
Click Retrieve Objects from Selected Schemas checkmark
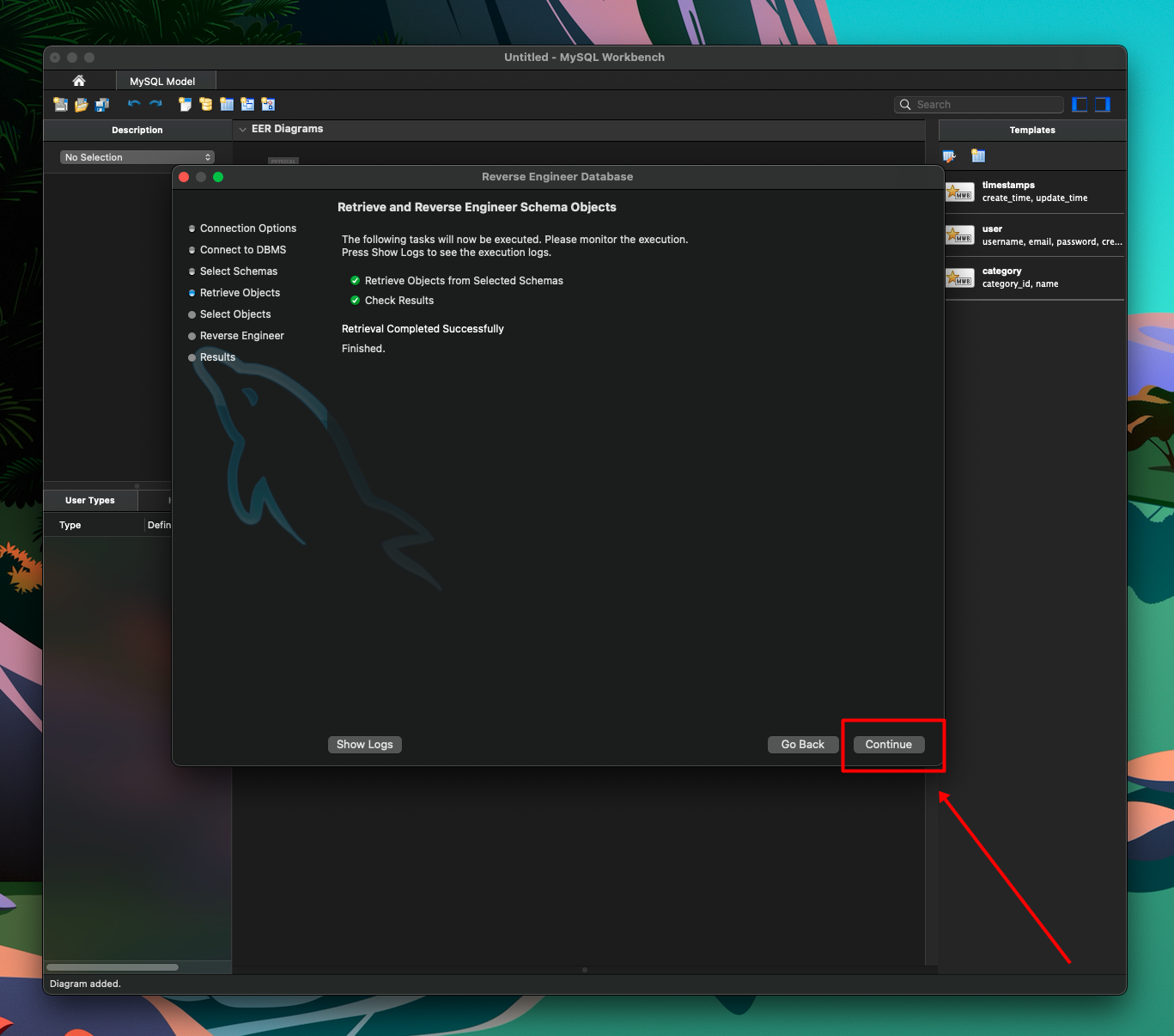(x=356, y=281)
